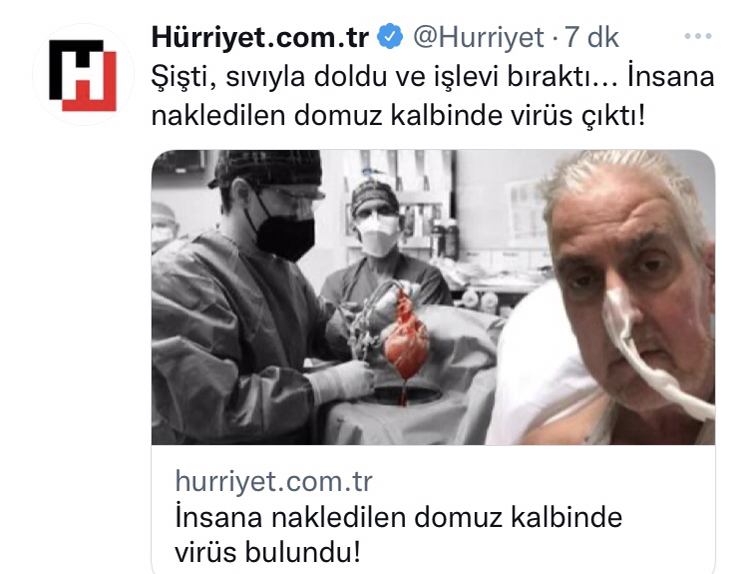
Task: Open the link card preview image
Action: [x=433, y=297]
